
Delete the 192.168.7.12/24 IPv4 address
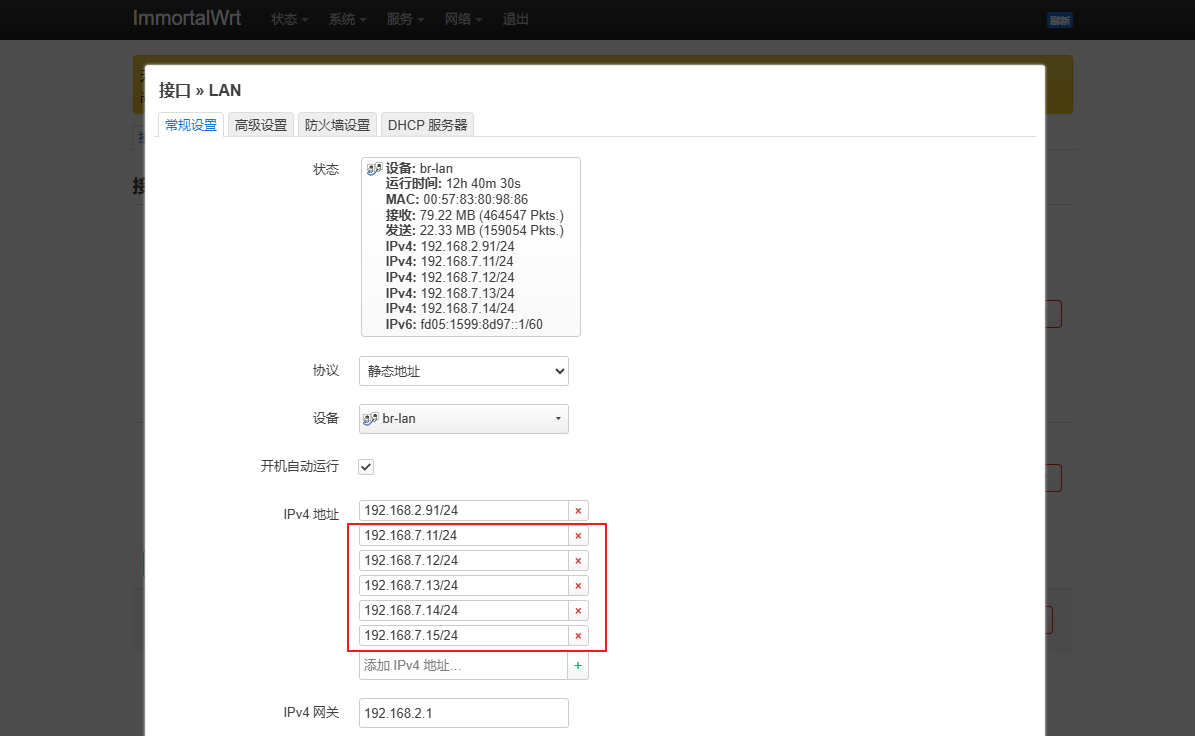578,561
